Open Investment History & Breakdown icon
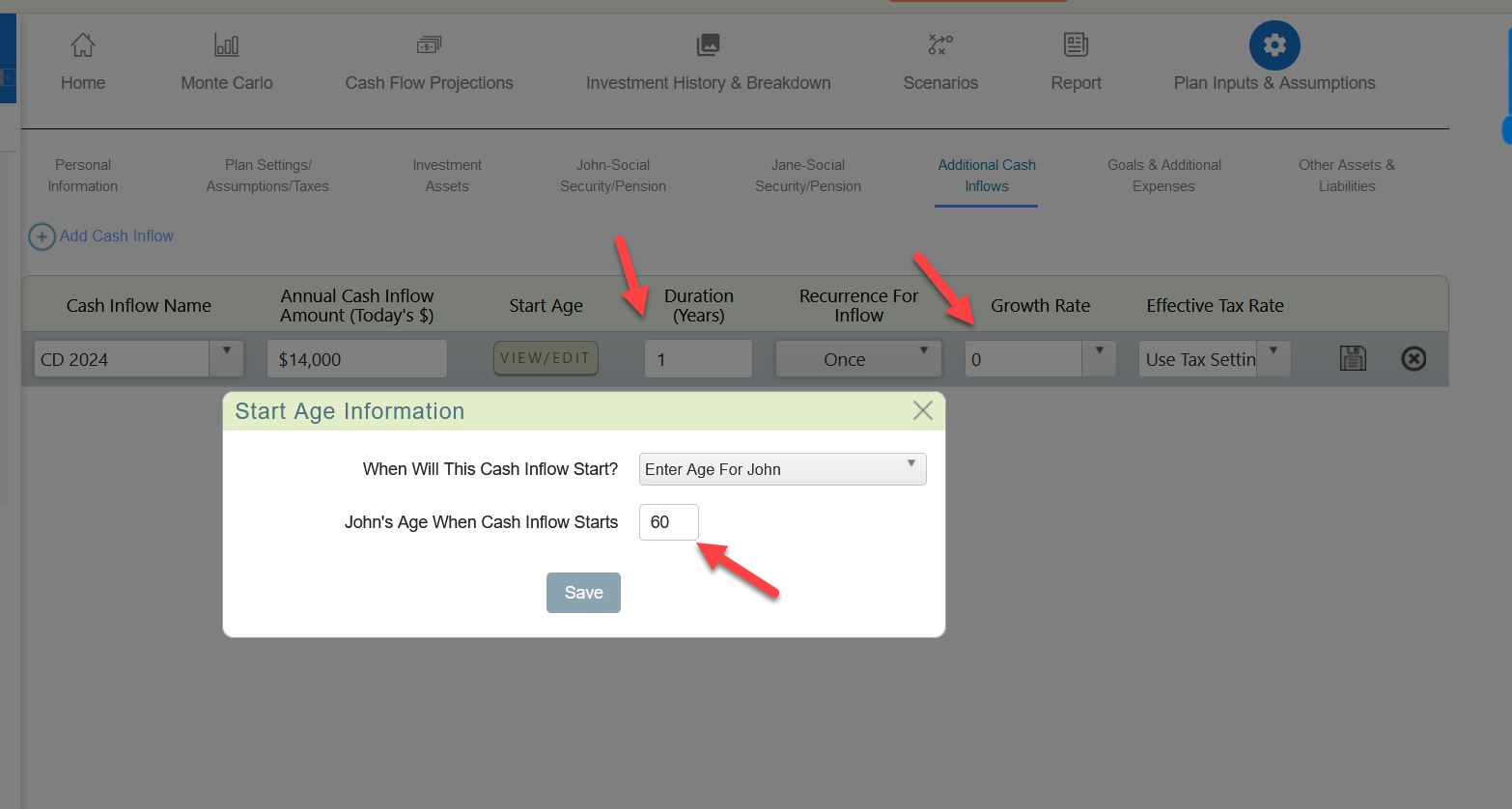1512x809 pixels. tap(709, 44)
